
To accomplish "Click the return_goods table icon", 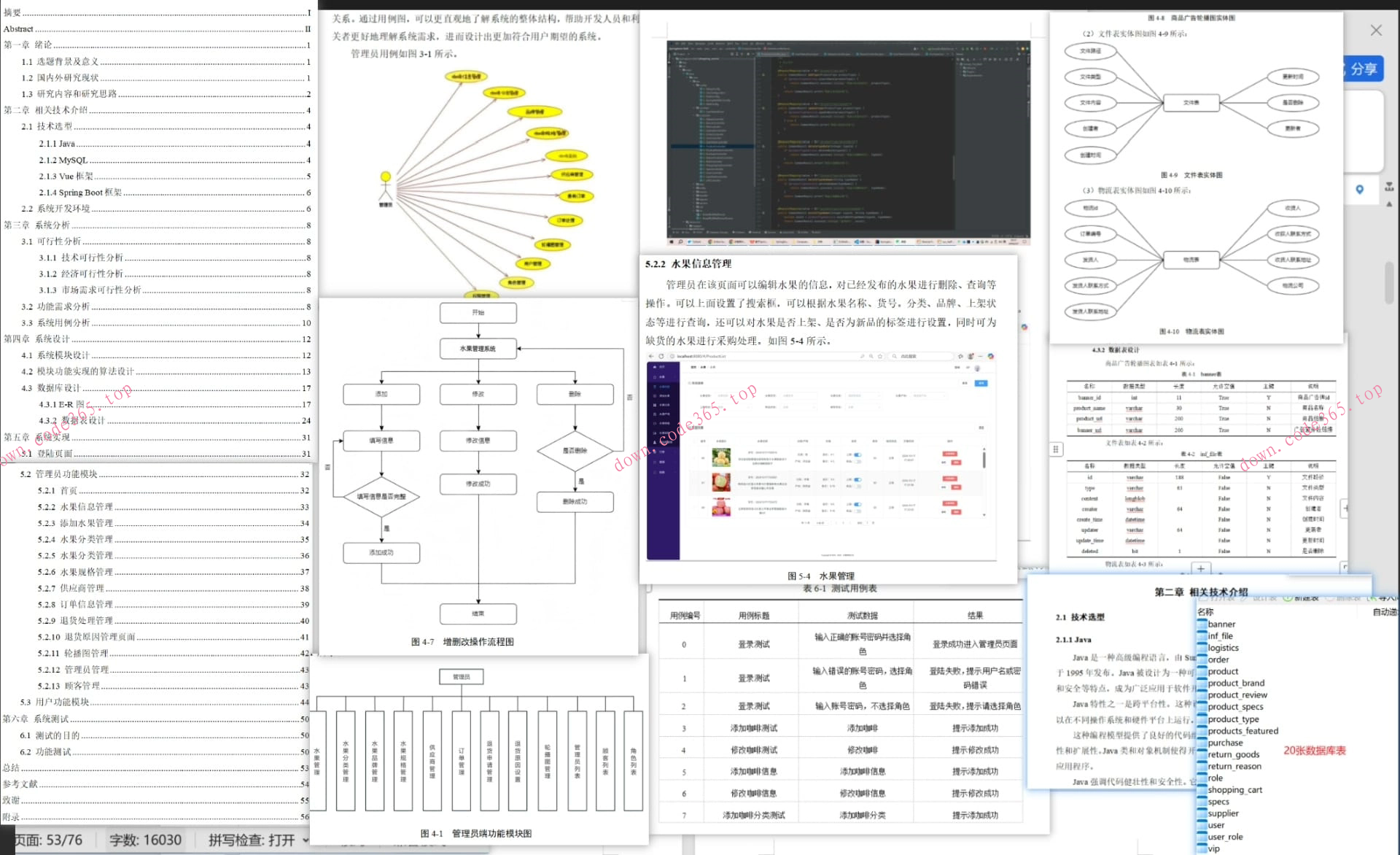I will 1202,754.
